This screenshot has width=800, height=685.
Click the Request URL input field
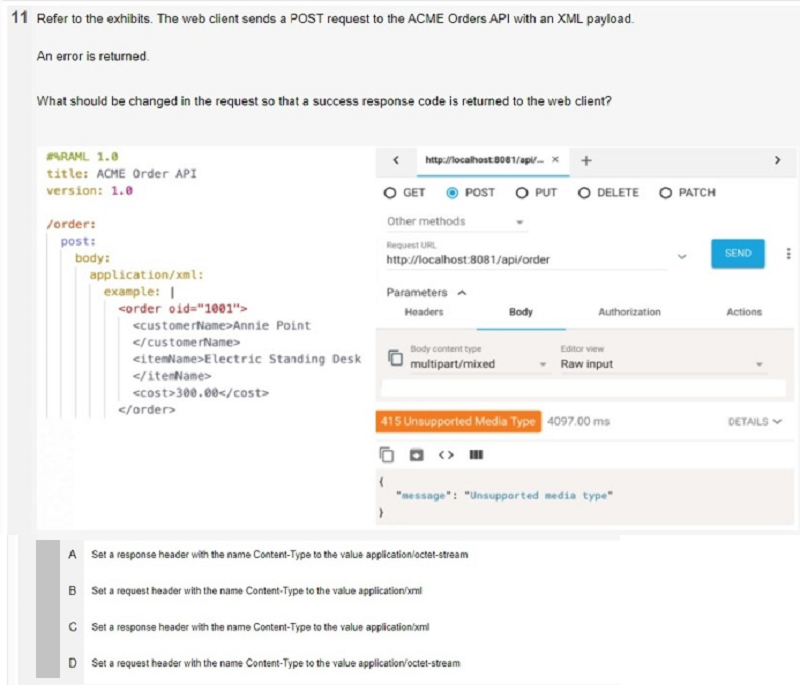(526, 260)
